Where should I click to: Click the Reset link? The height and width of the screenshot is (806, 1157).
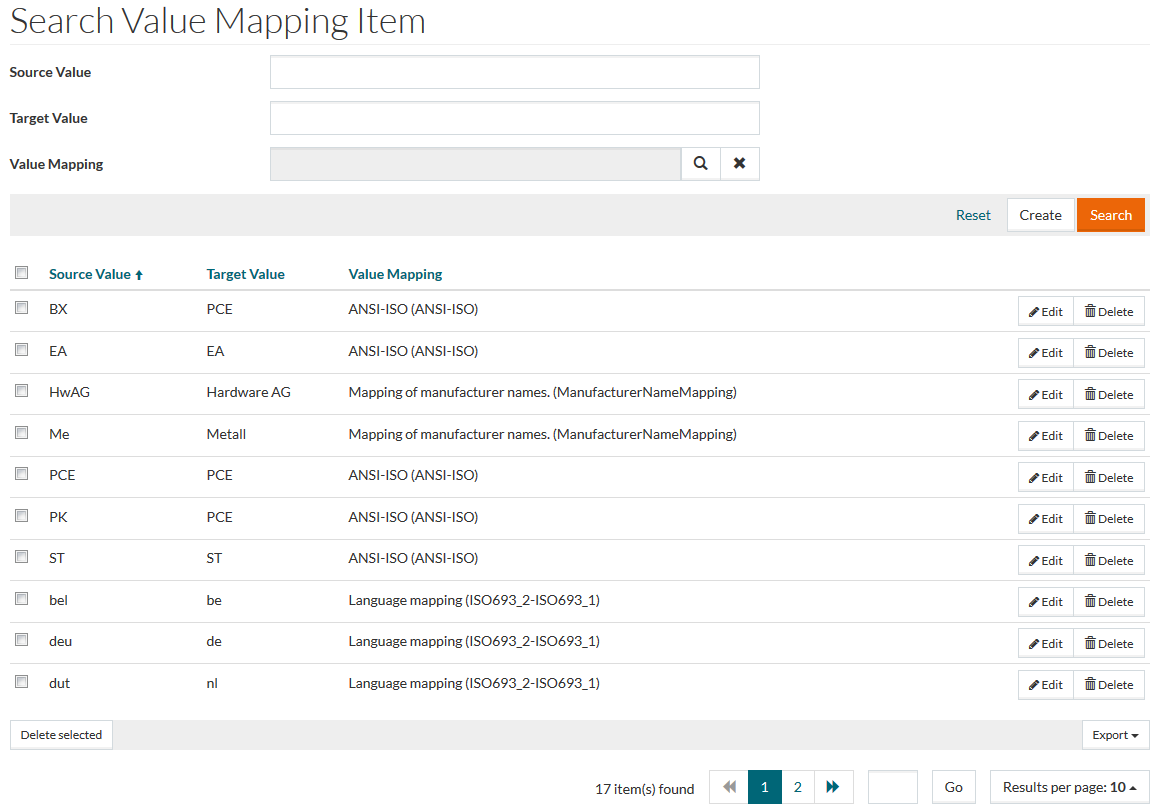coord(973,215)
